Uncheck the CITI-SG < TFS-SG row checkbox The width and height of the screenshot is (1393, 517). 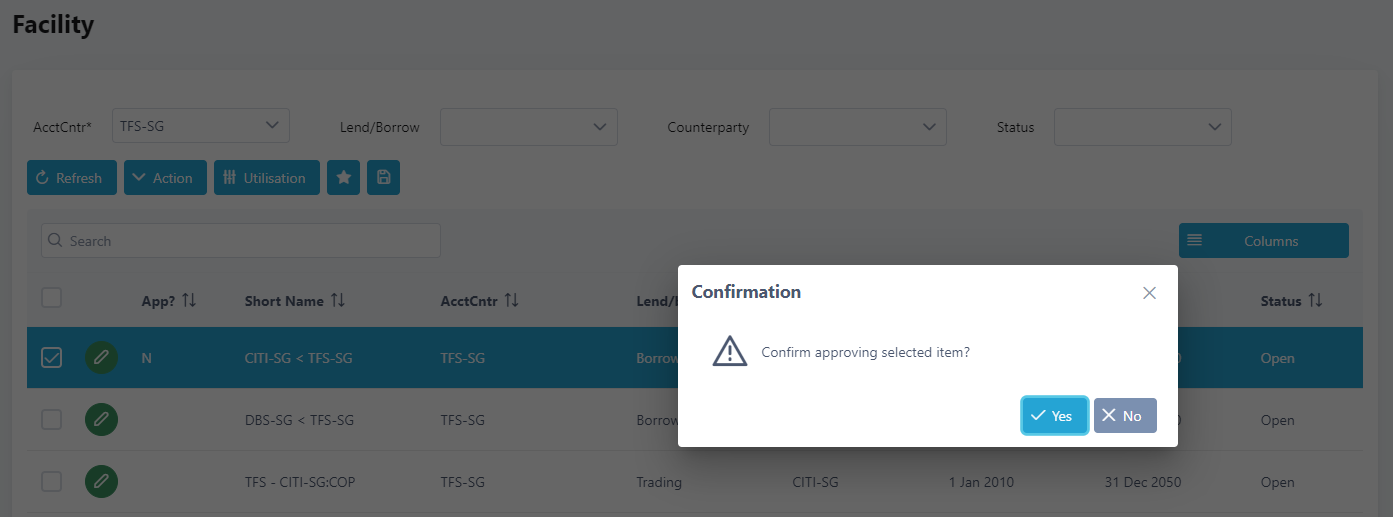tap(51, 358)
